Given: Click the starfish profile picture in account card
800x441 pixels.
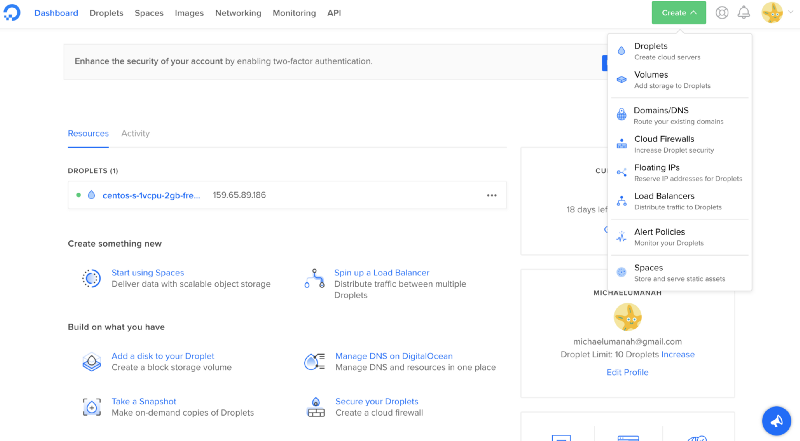Looking at the screenshot, I should click(x=628, y=317).
